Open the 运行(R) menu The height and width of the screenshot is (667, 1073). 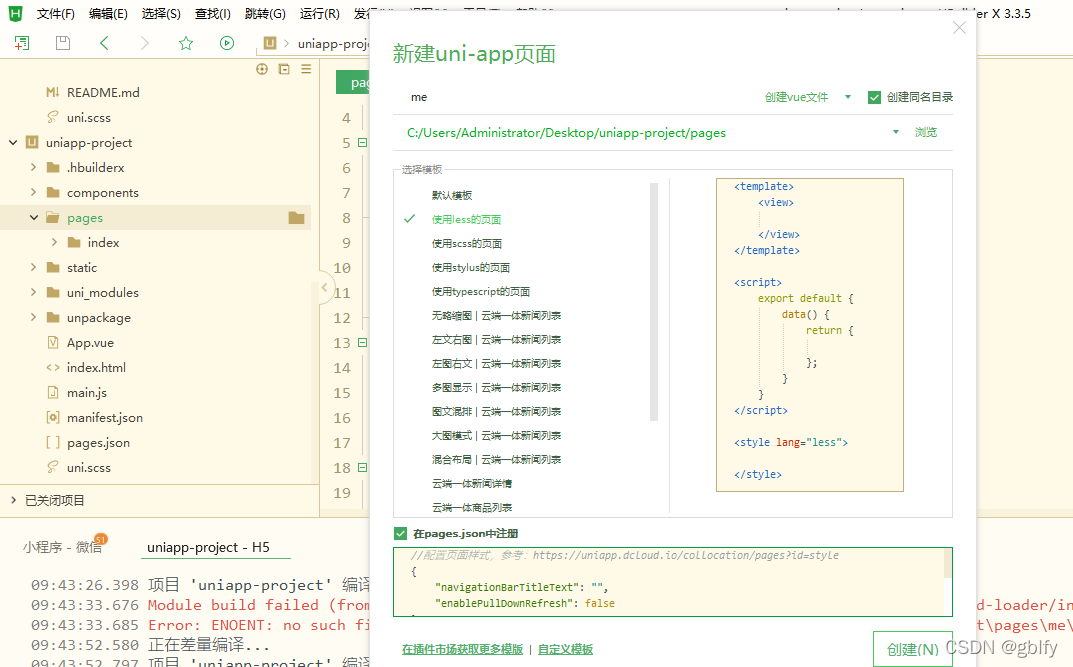(320, 14)
